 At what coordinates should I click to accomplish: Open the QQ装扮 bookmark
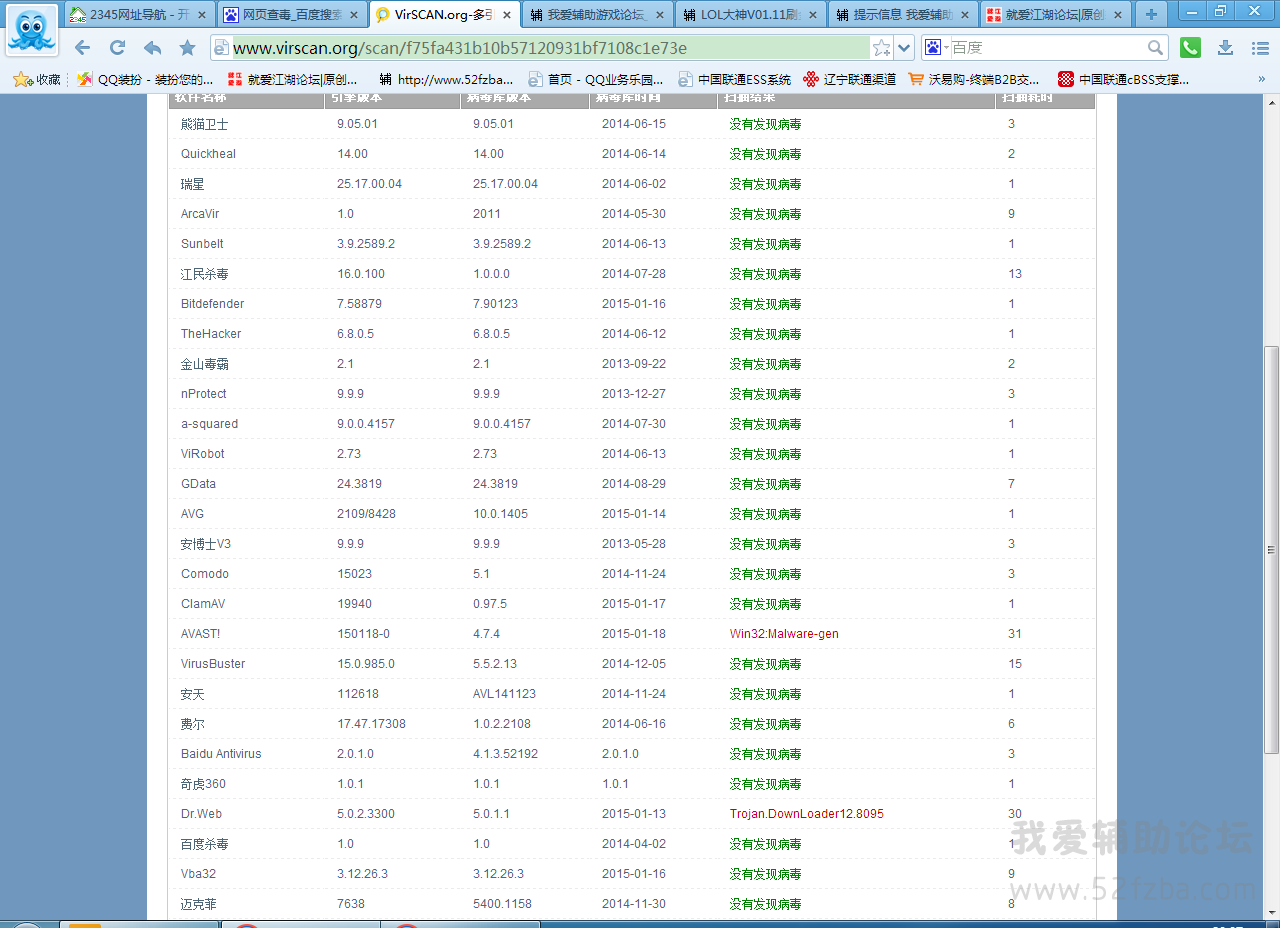(x=145, y=79)
